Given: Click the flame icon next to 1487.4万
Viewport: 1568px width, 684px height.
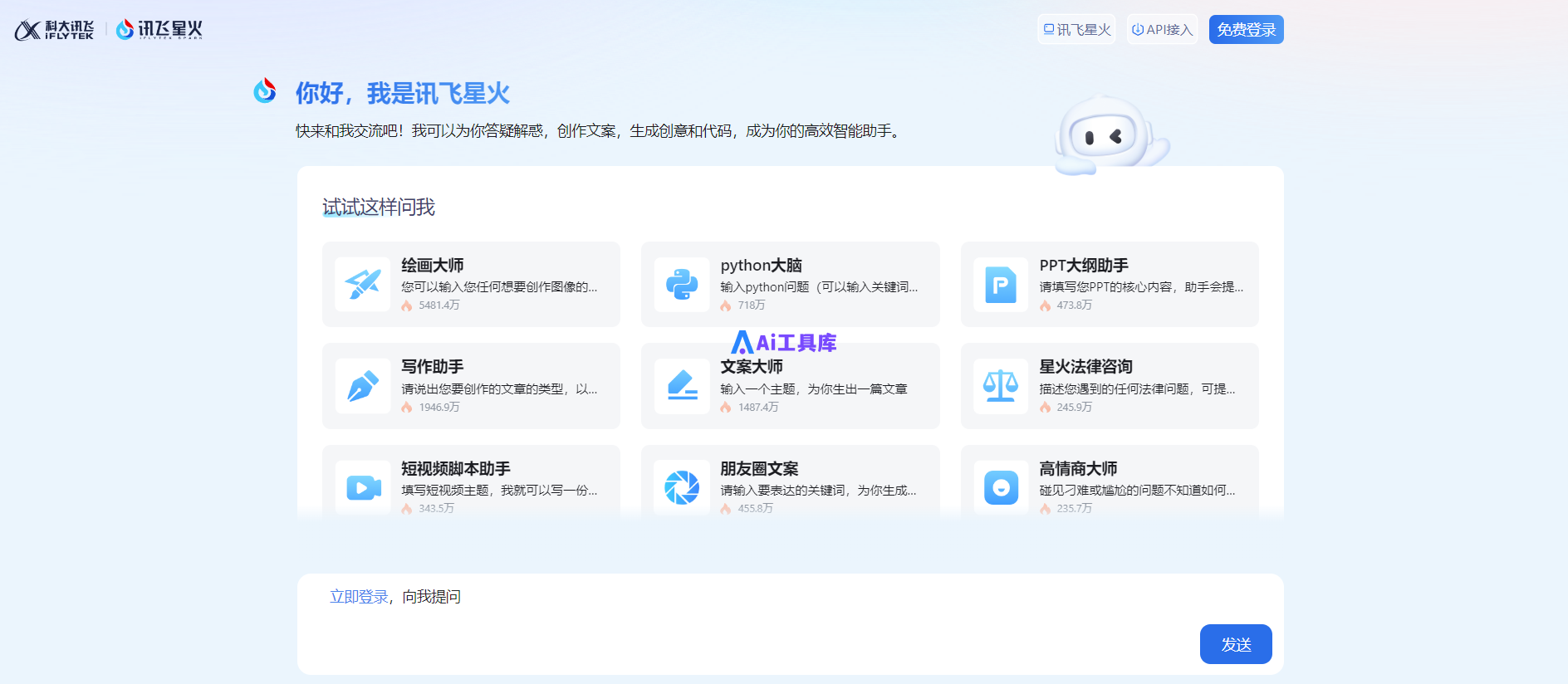Looking at the screenshot, I should (726, 408).
